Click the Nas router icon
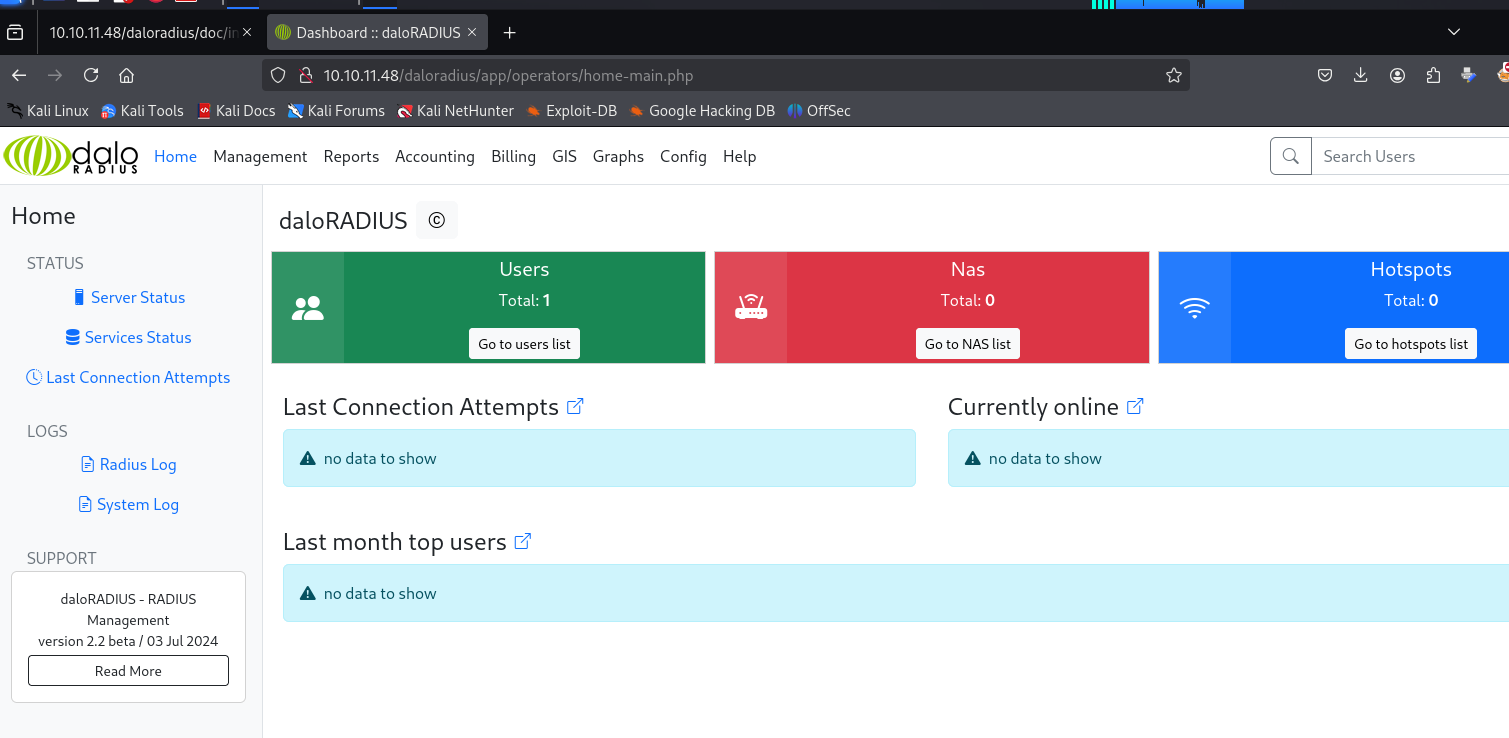This screenshot has height=738, width=1509. [x=751, y=307]
